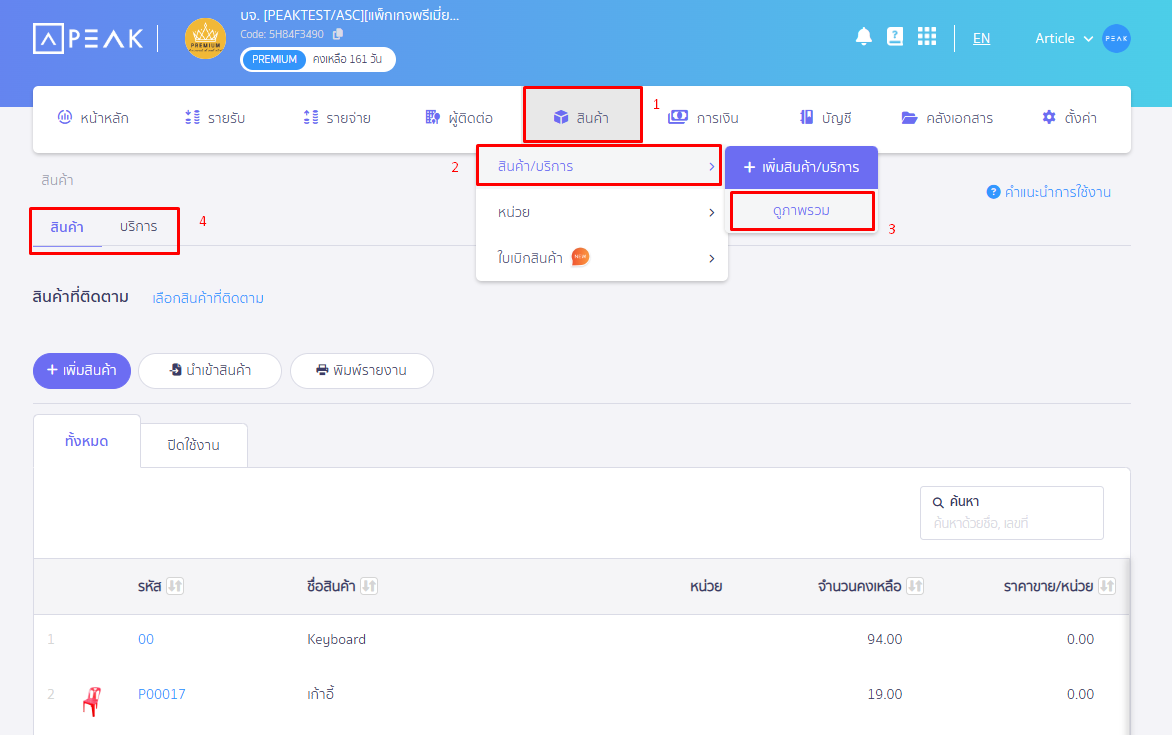Open the help guide book icon
Viewport: 1172px width, 735px height.
895,37
